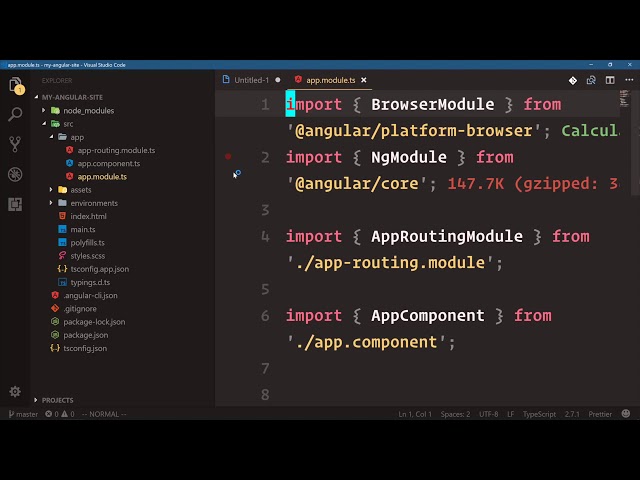Expand the assets folder arrow
The width and height of the screenshot is (640, 480).
point(51,190)
